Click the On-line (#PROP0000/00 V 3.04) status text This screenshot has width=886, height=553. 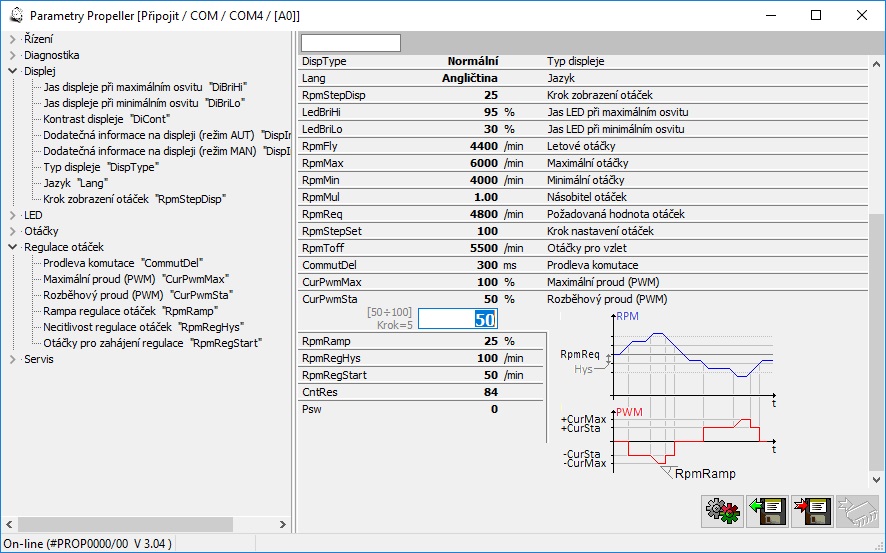pyautogui.click(x=88, y=544)
